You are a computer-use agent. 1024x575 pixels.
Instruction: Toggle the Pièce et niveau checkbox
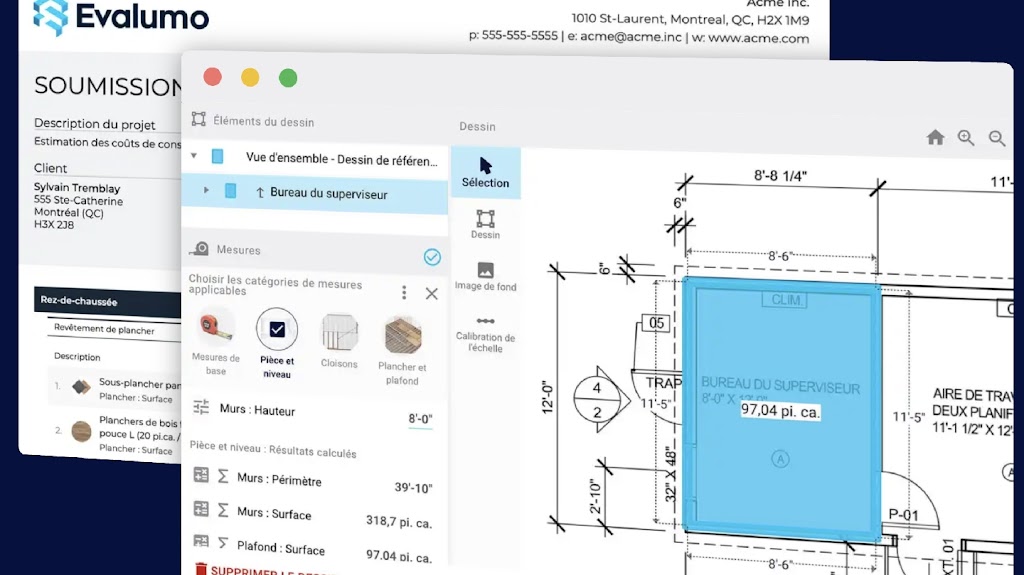click(x=277, y=329)
